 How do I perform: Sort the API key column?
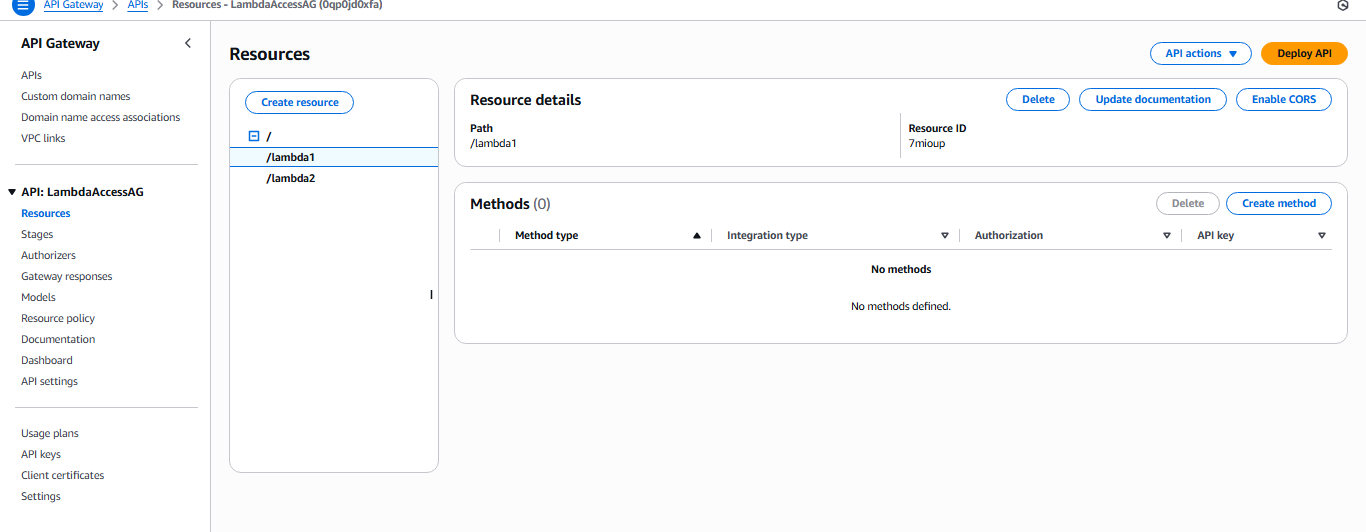coord(1322,236)
